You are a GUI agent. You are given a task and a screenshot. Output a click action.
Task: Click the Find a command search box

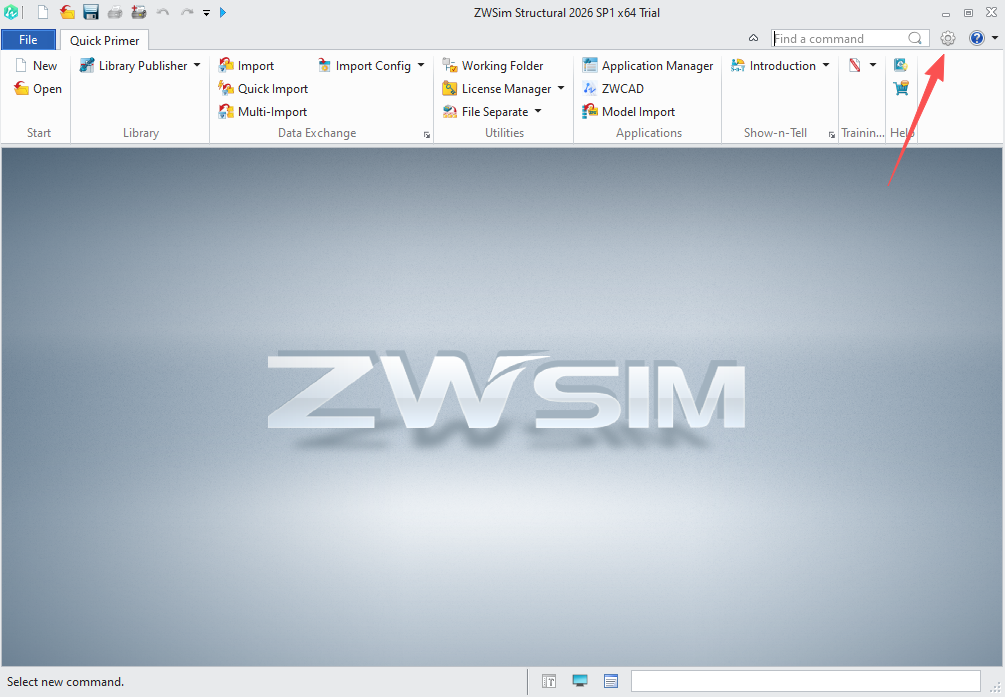pyautogui.click(x=840, y=39)
